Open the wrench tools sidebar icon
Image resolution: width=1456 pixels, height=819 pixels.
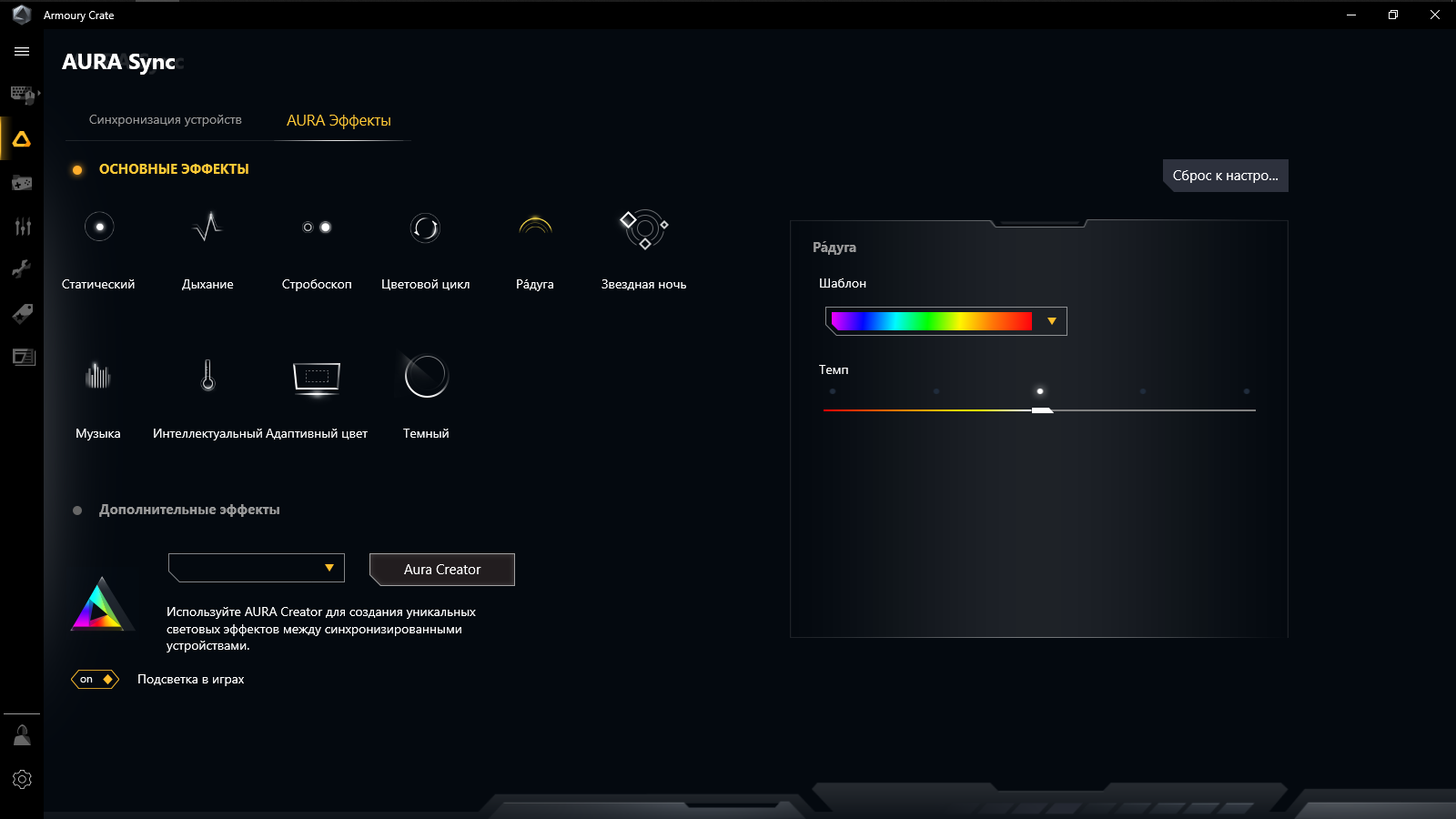(22, 268)
